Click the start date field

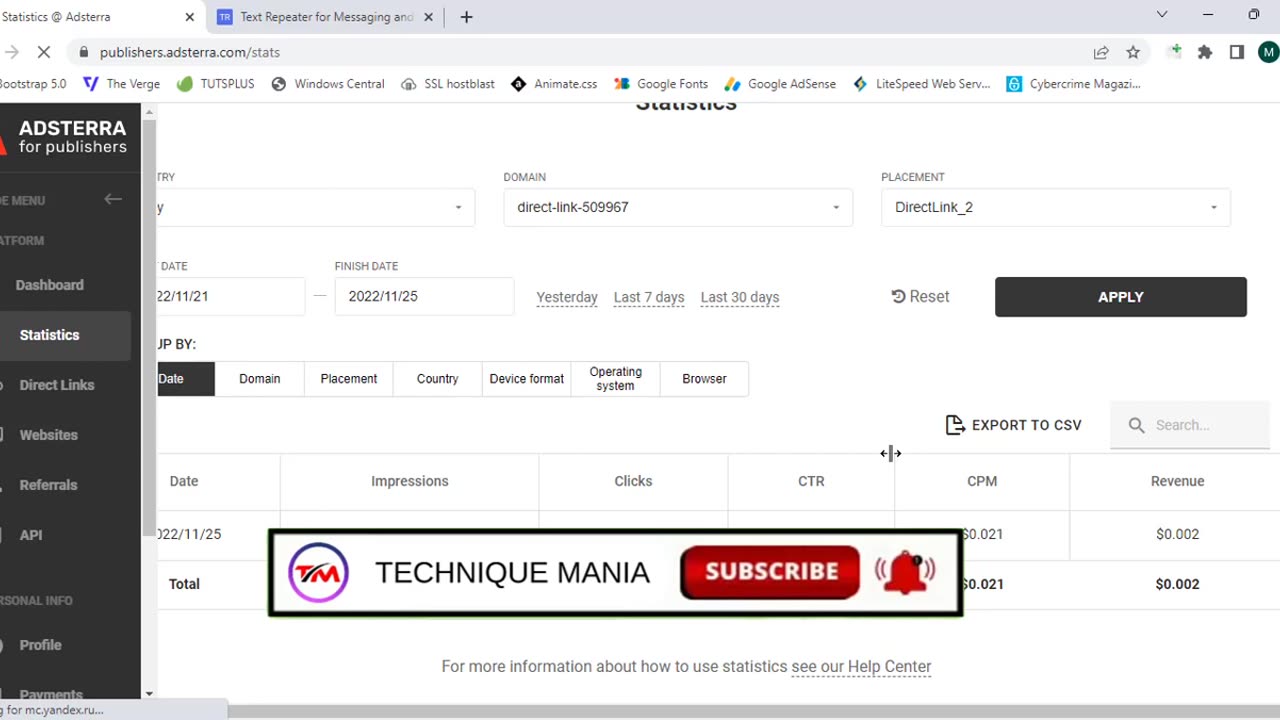click(x=230, y=296)
